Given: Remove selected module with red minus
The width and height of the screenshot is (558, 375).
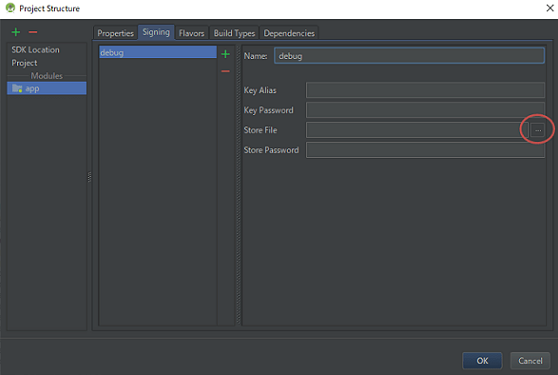Looking at the screenshot, I should (x=33, y=32).
